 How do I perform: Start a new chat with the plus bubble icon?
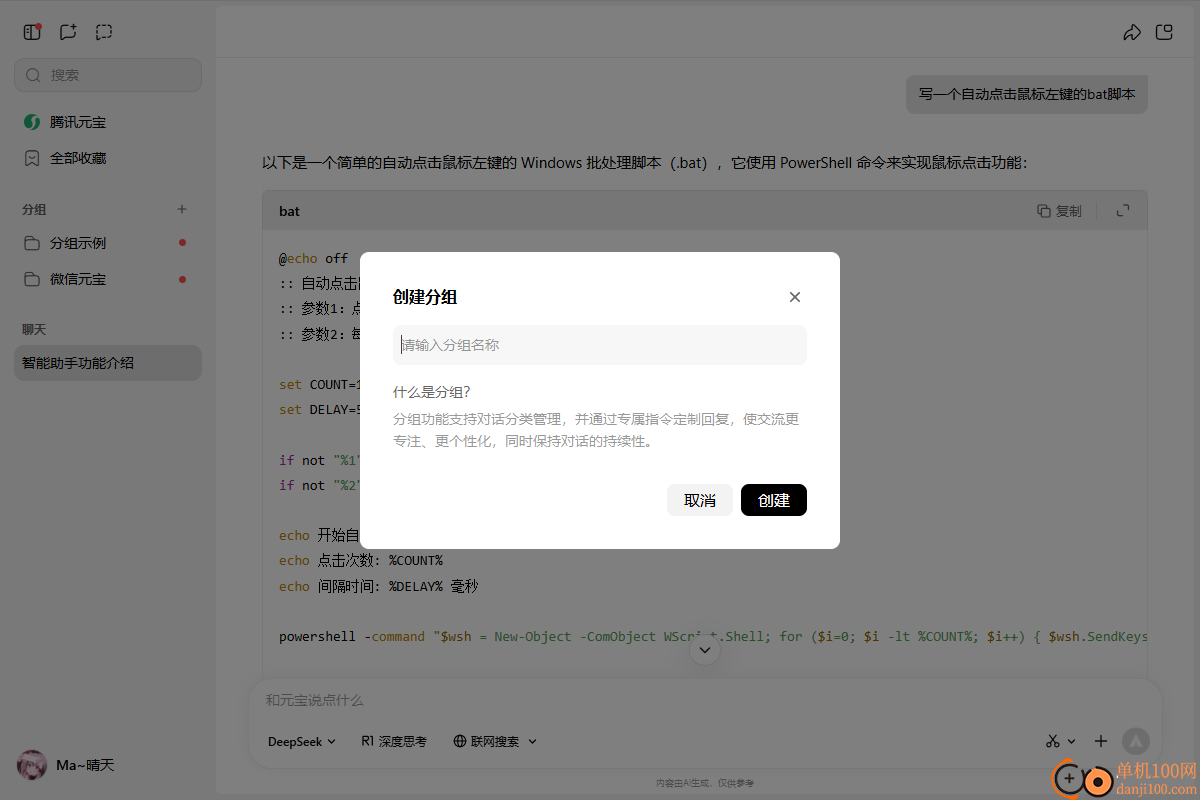68,32
